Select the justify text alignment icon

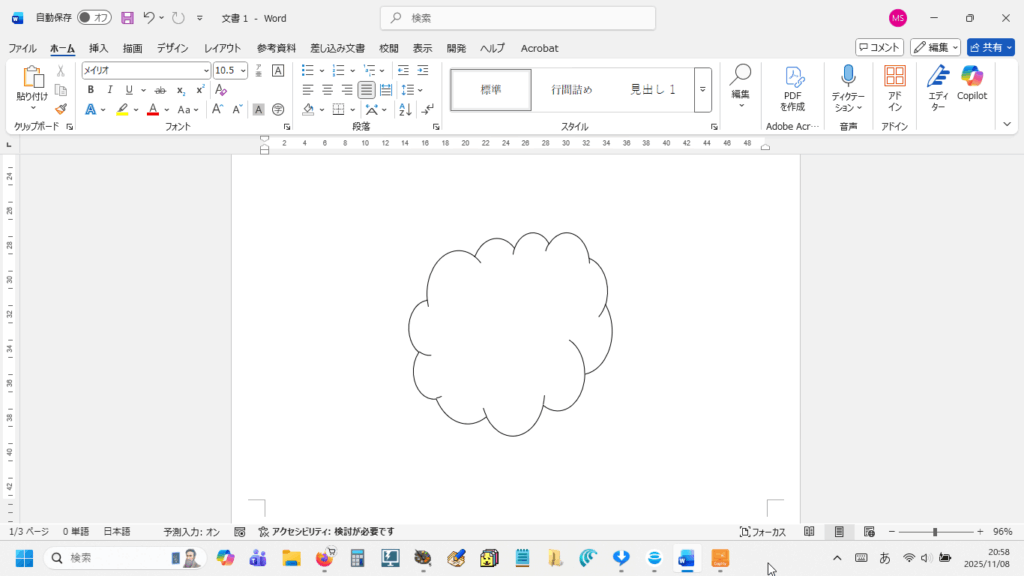coord(367,90)
